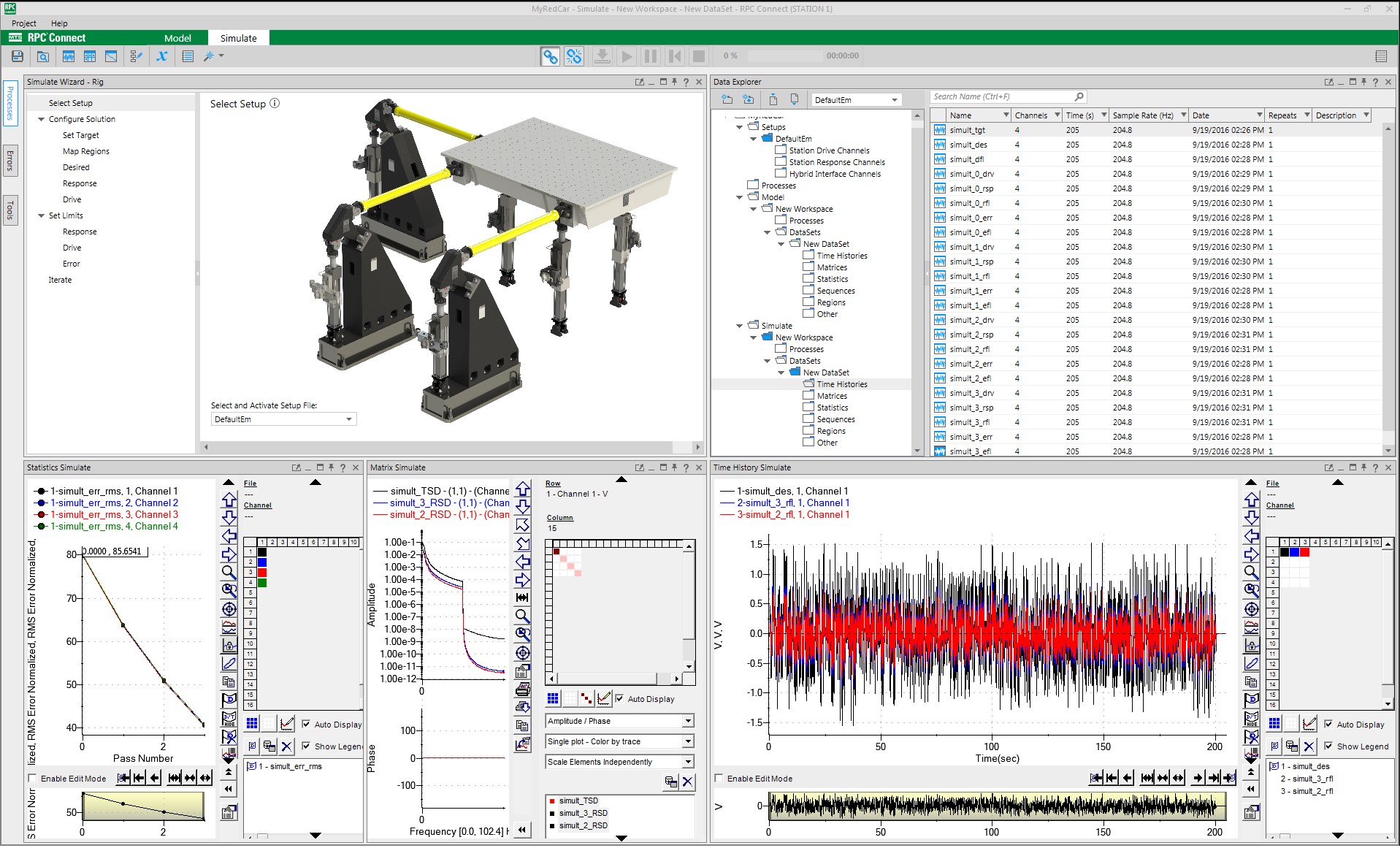This screenshot has height=848, width=1400.
Task: Open the Project menu
Action: (23, 23)
